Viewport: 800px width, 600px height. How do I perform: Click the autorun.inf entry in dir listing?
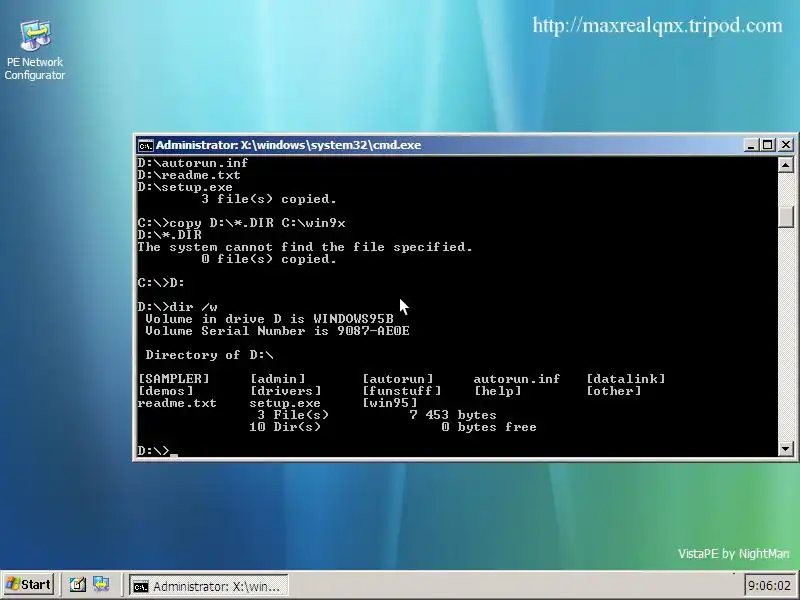(516, 379)
